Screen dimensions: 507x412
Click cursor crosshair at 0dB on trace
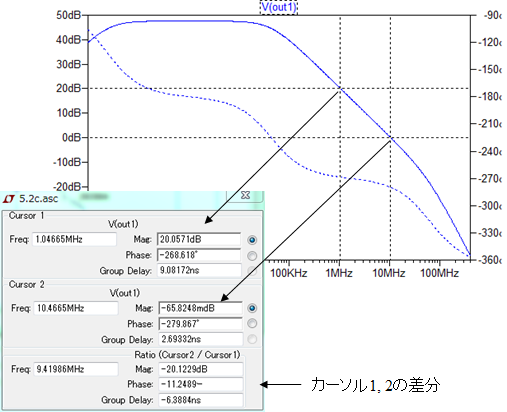(x=391, y=137)
